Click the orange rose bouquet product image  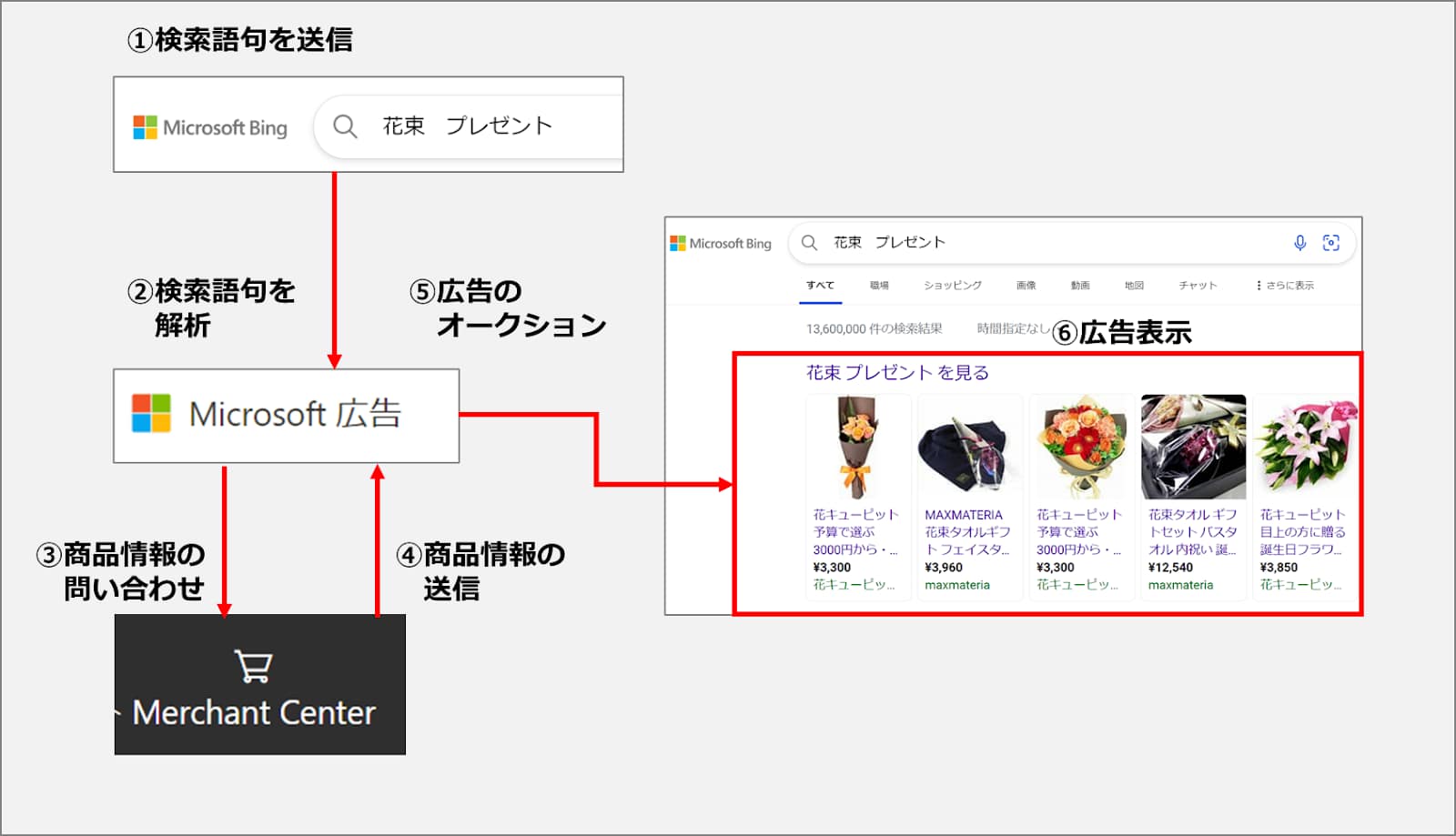[x=857, y=447]
